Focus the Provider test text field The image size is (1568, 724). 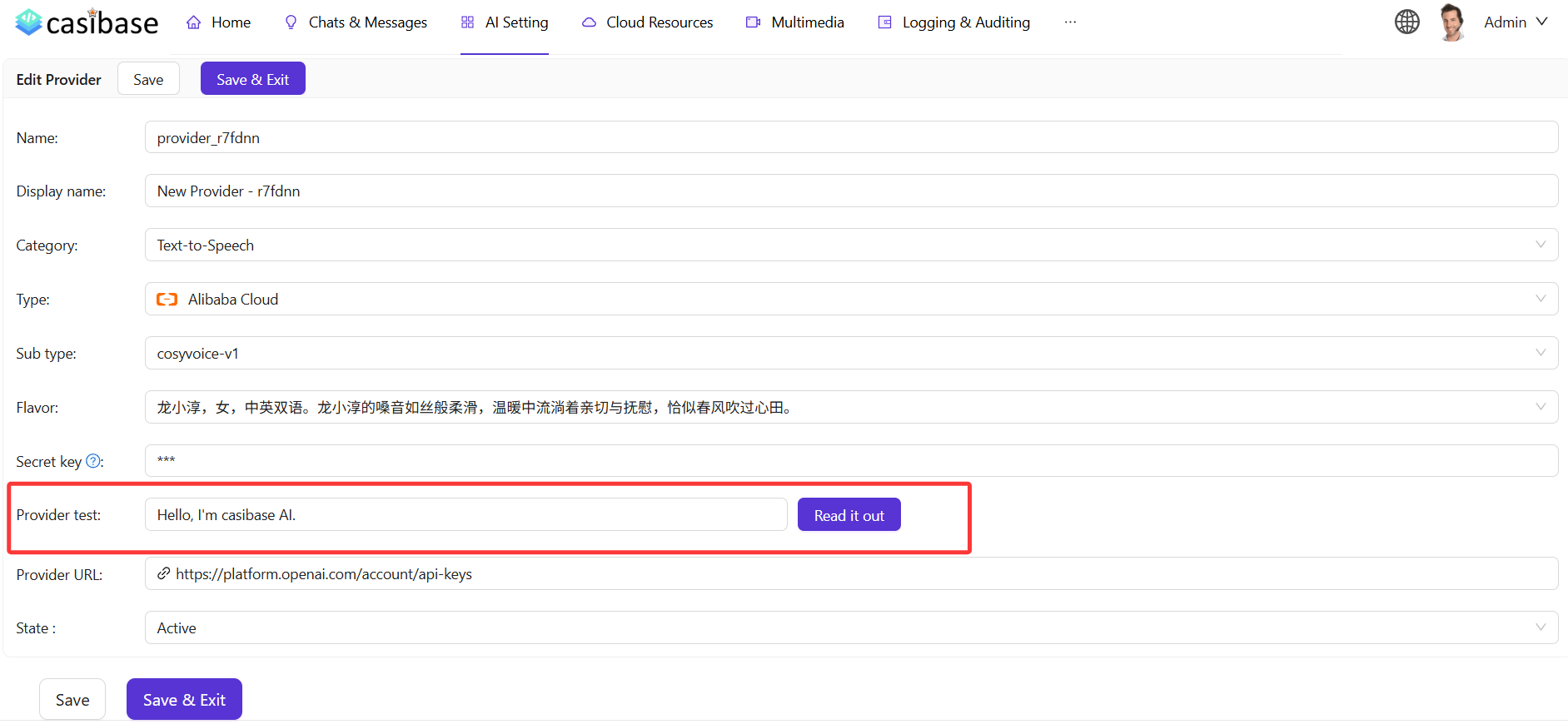[x=465, y=515]
